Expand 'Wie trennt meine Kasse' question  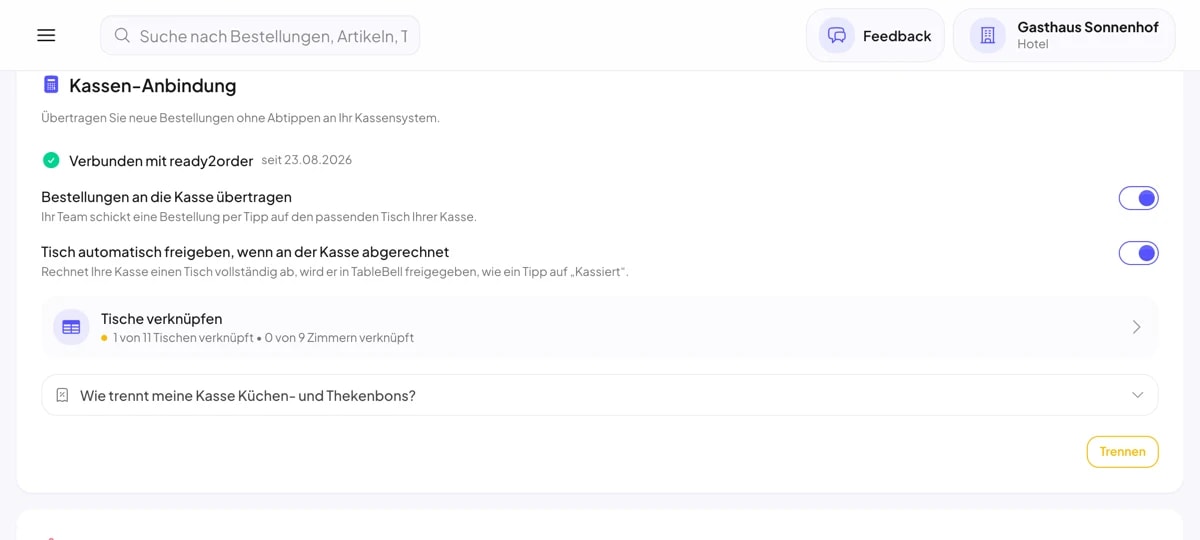[600, 395]
